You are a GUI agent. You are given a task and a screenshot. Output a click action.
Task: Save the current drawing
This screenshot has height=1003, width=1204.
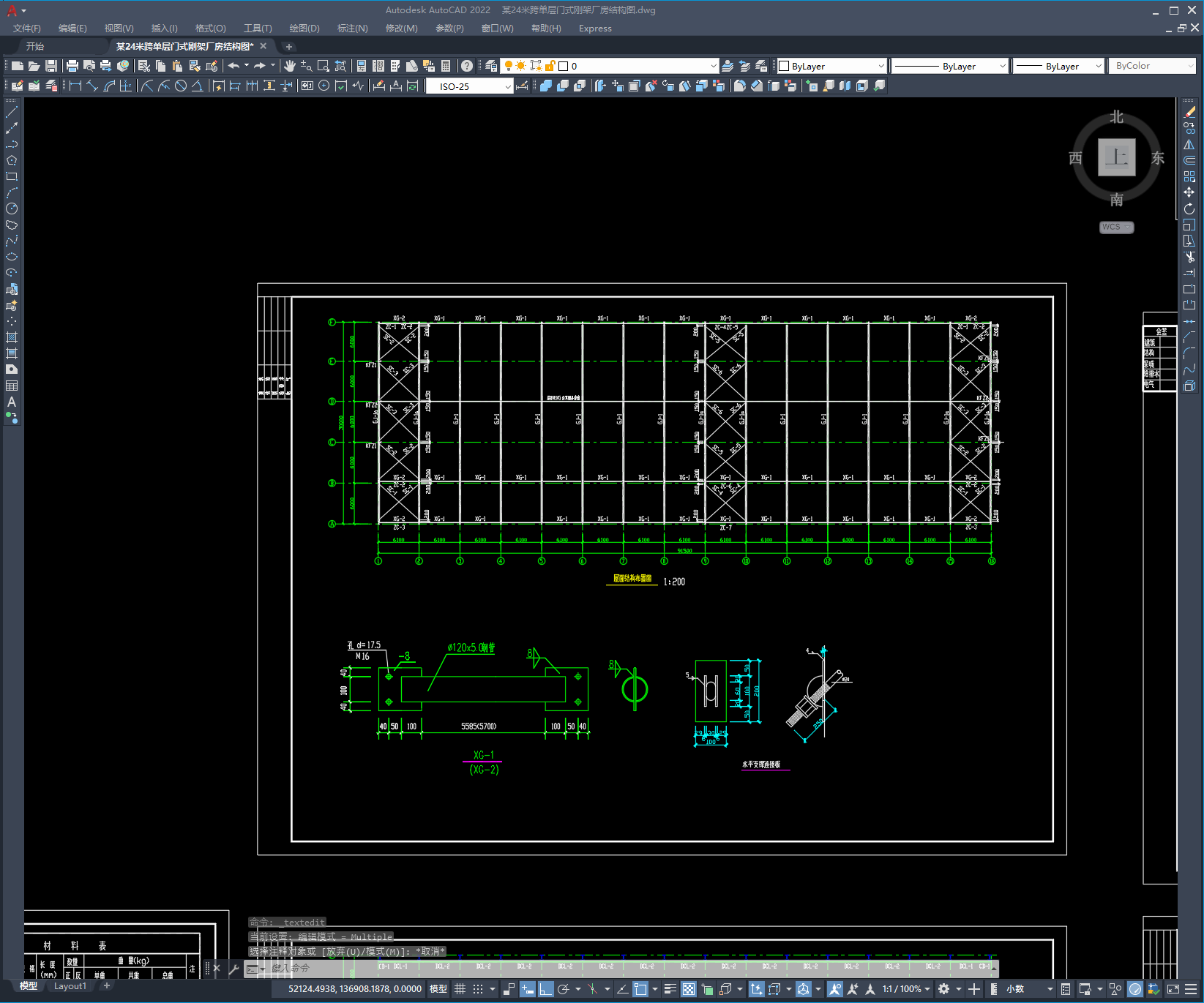[51, 66]
